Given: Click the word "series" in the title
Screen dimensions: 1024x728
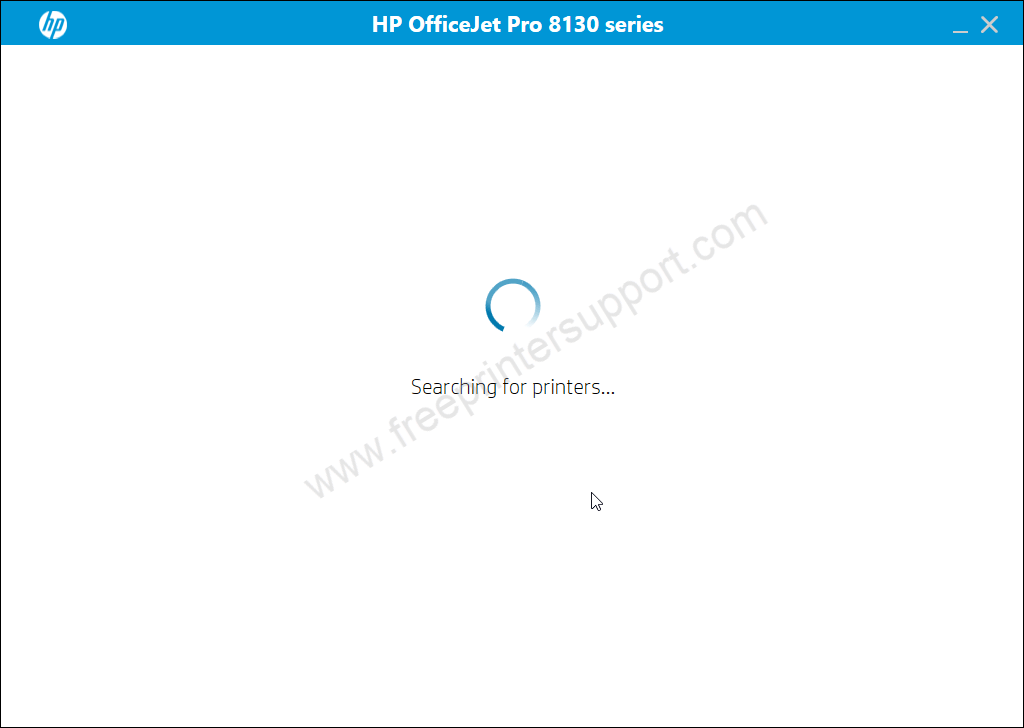Looking at the screenshot, I should point(634,25).
